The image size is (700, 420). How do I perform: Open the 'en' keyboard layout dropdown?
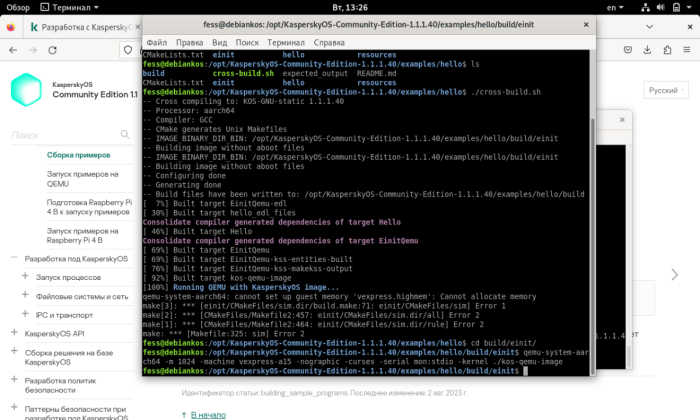pyautogui.click(x=615, y=7)
